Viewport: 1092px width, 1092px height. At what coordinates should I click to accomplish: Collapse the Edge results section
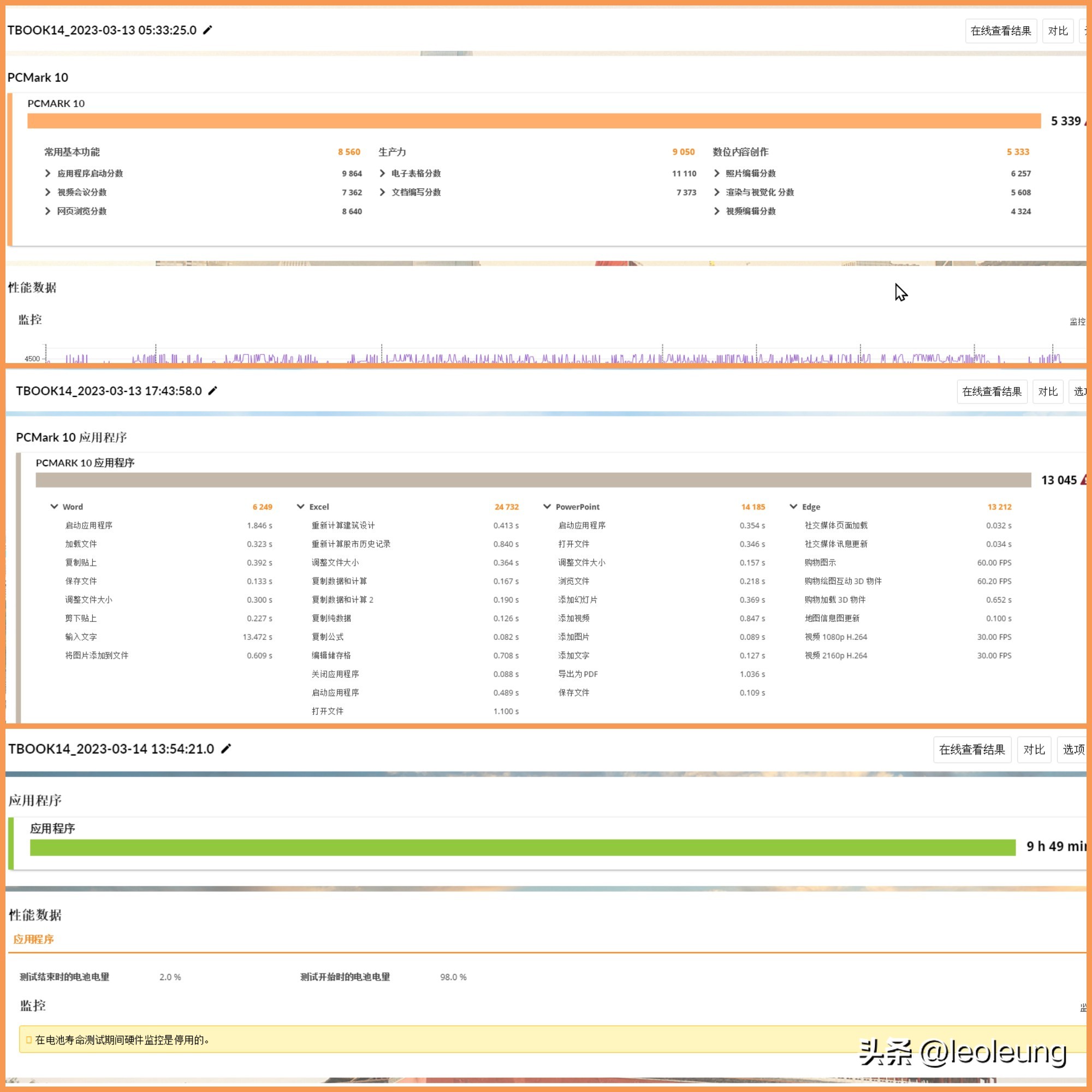tap(793, 507)
